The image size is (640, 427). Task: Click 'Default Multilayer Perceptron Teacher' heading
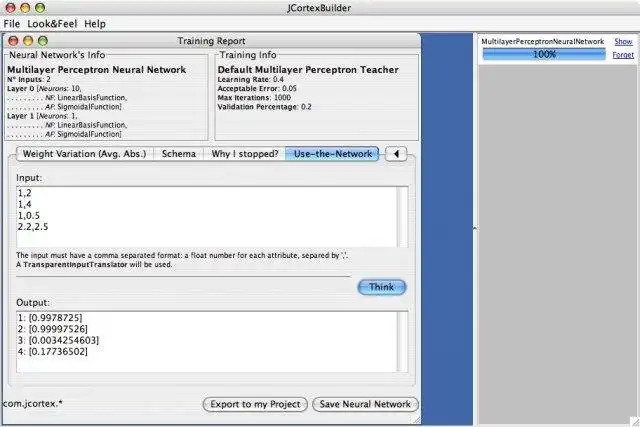[308, 70]
